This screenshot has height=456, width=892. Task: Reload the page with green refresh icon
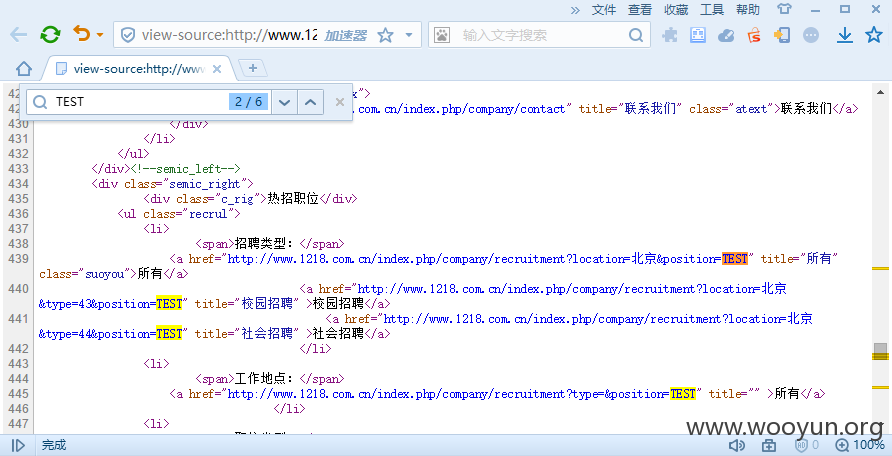(x=50, y=35)
